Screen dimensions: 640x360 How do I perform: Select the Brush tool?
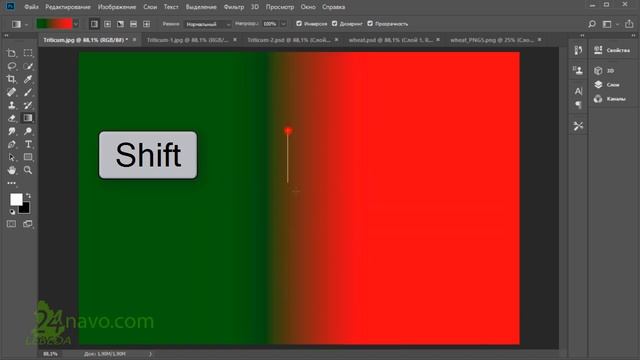pyautogui.click(x=28, y=92)
